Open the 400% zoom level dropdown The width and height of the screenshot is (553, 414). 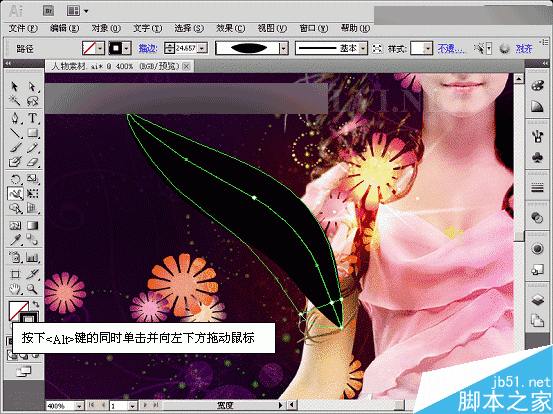click(79, 406)
